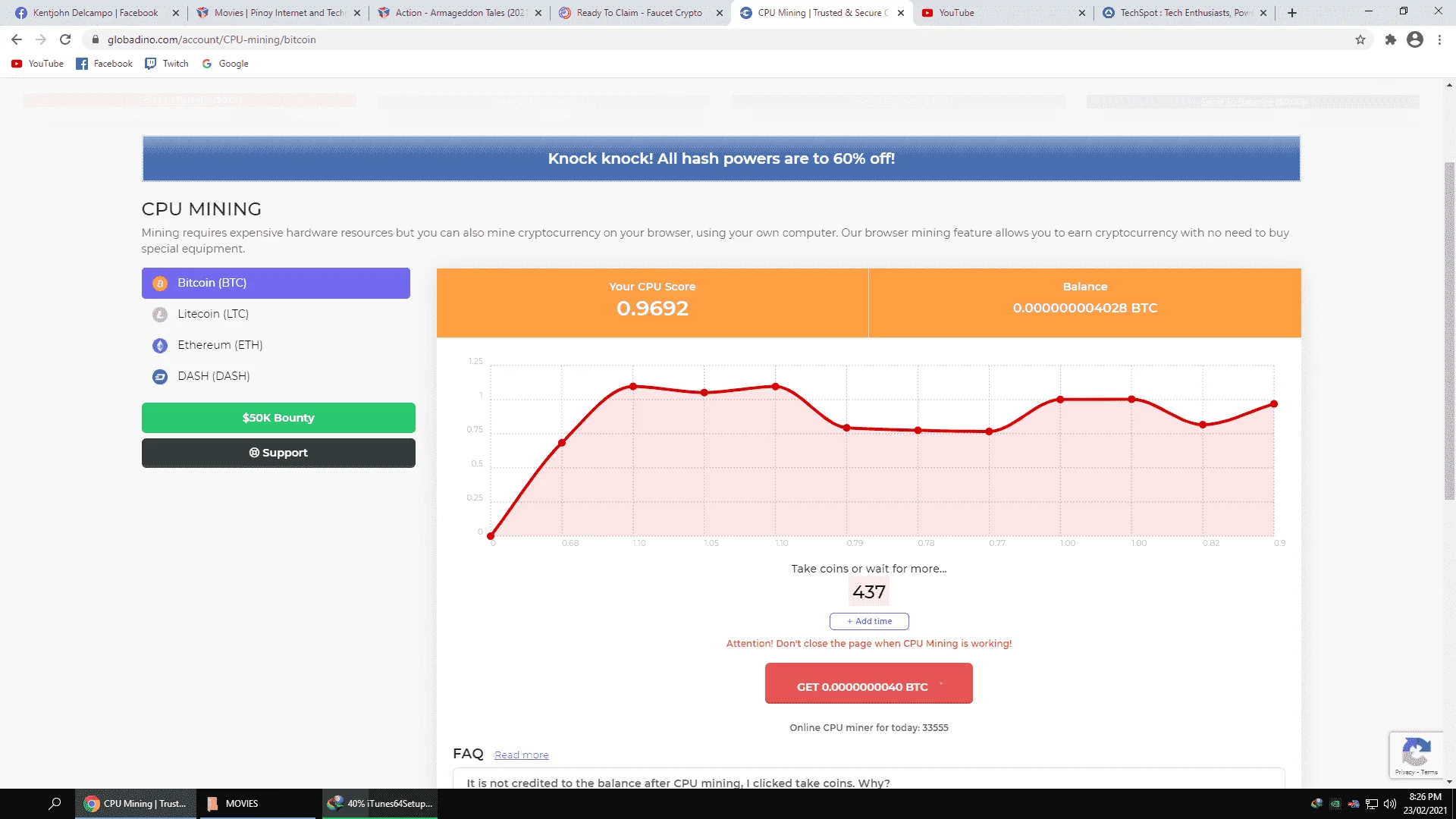Open the $50K Bounty page
Viewport: 1456px width, 819px height.
278,418
